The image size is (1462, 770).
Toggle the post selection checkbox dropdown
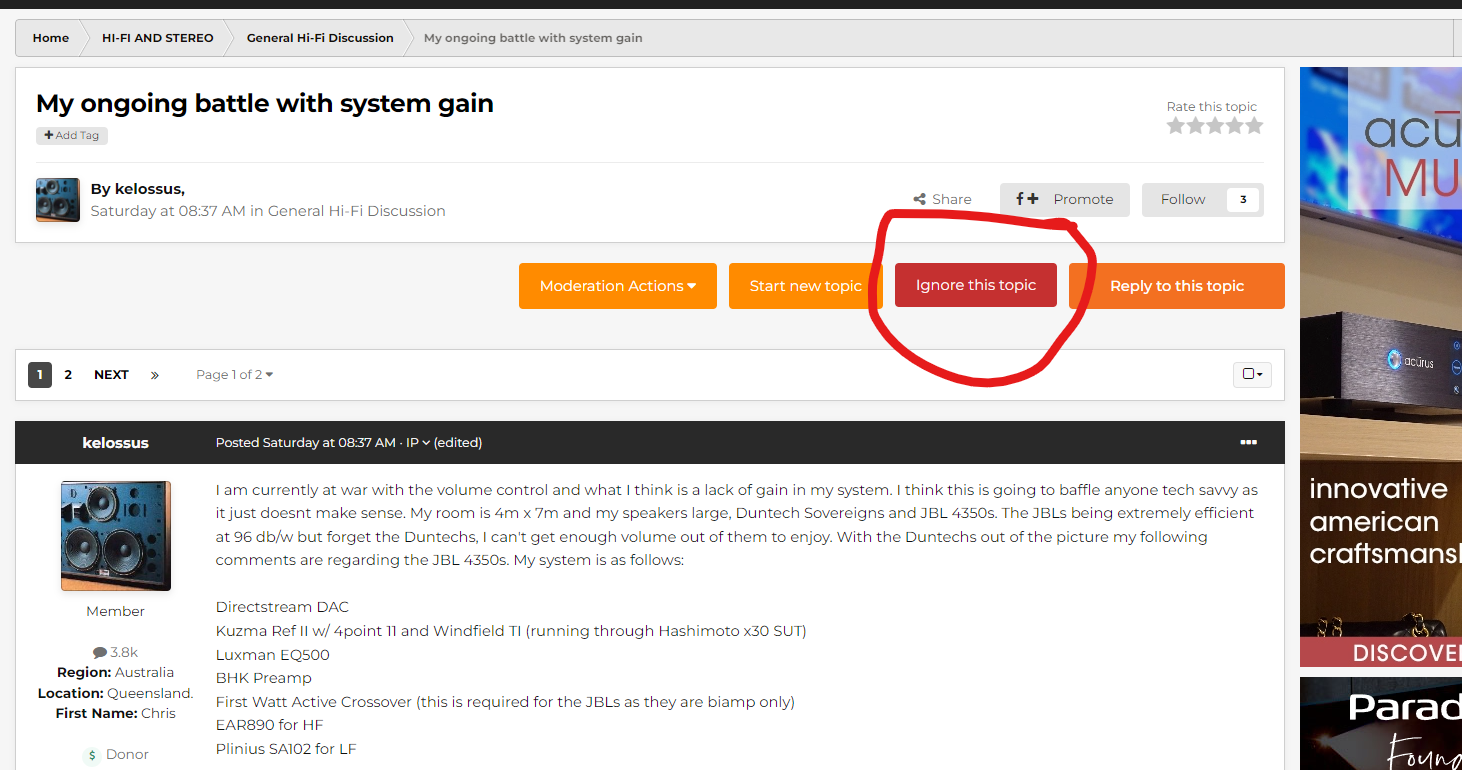click(1252, 374)
